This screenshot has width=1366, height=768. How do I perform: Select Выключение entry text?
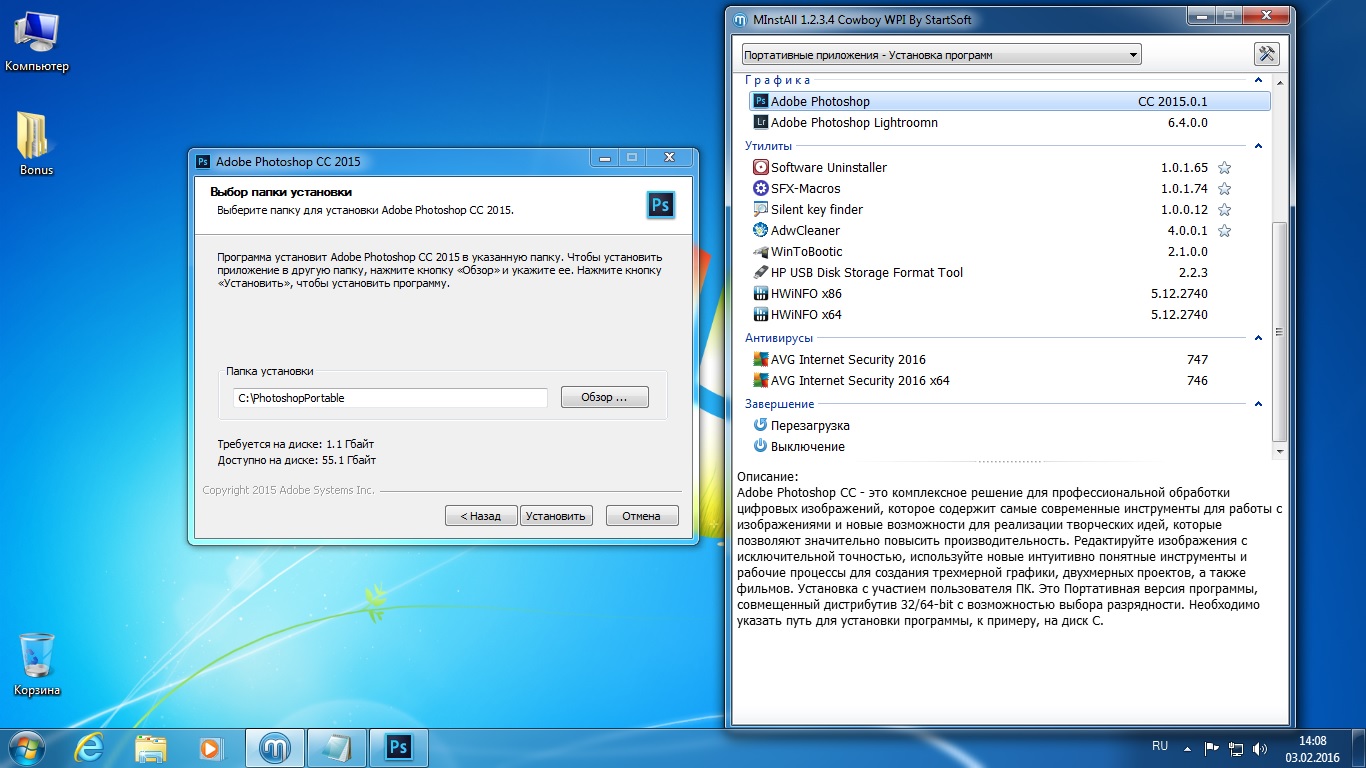point(808,446)
